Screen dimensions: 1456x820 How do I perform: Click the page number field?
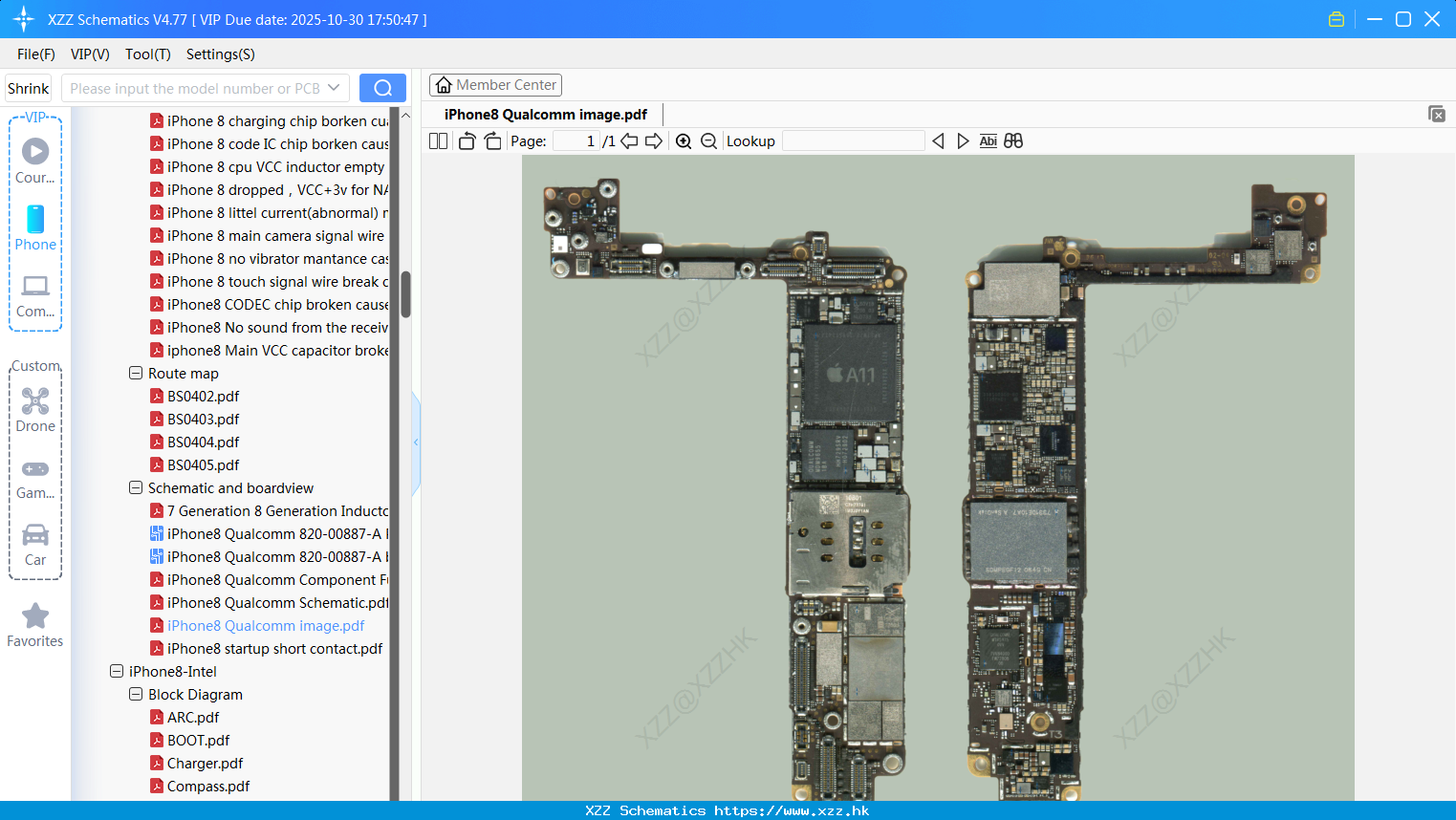coord(576,140)
